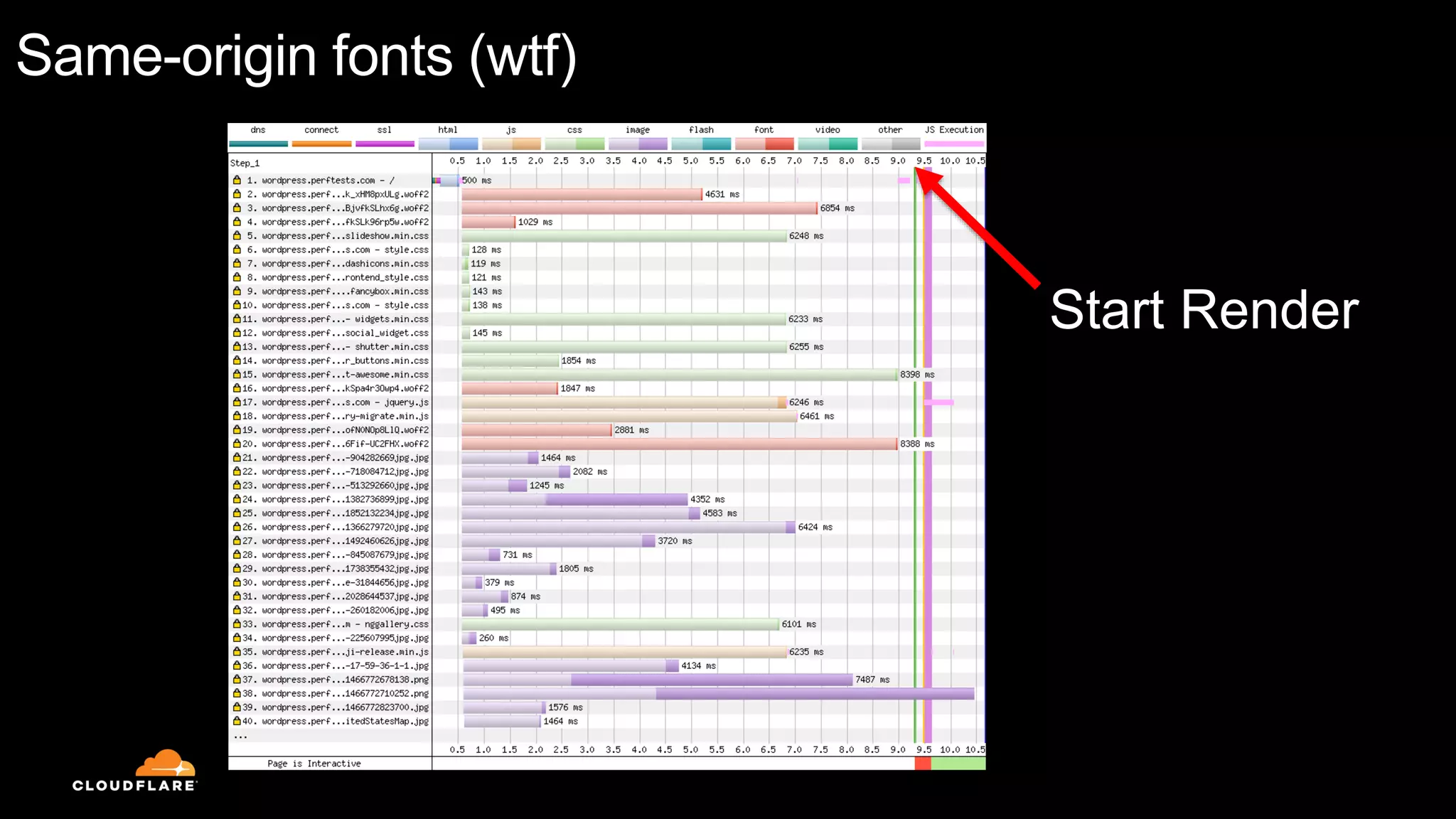Click the red segment of interactive bar
This screenshot has width=1456, height=819.
click(x=923, y=764)
